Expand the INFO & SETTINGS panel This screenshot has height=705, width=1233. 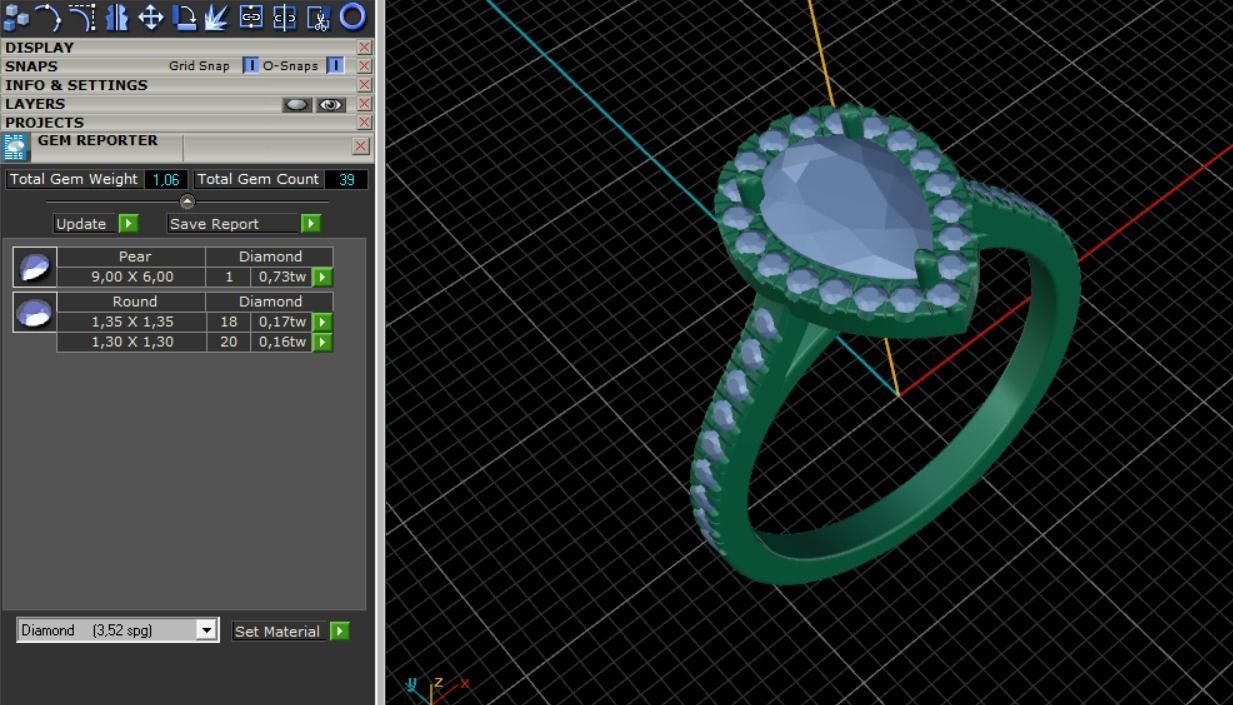178,85
